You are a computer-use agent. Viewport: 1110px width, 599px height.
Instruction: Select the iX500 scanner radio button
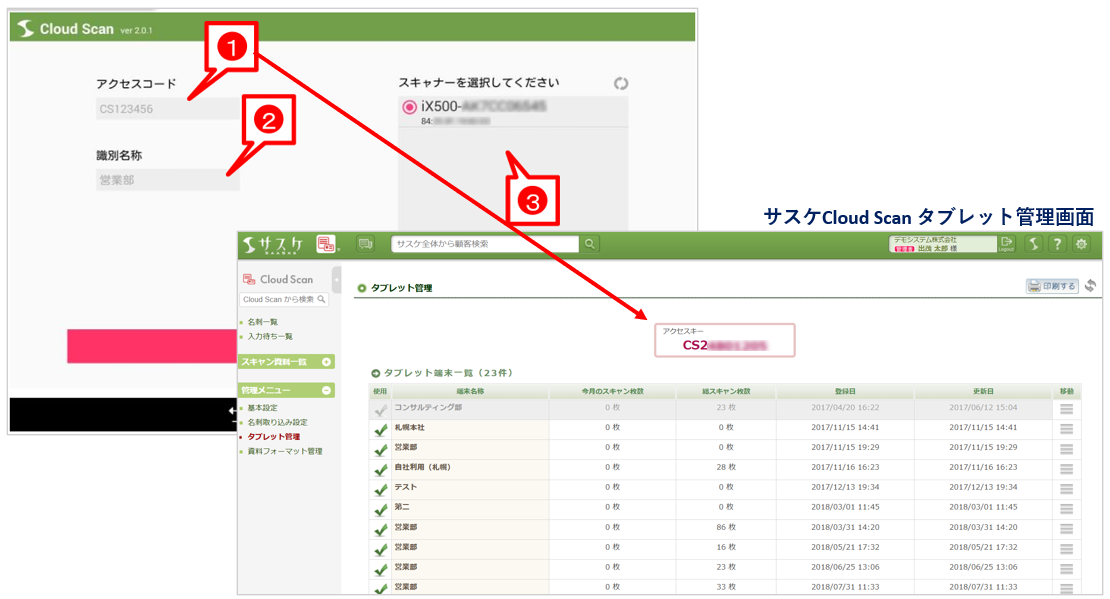click(x=409, y=107)
